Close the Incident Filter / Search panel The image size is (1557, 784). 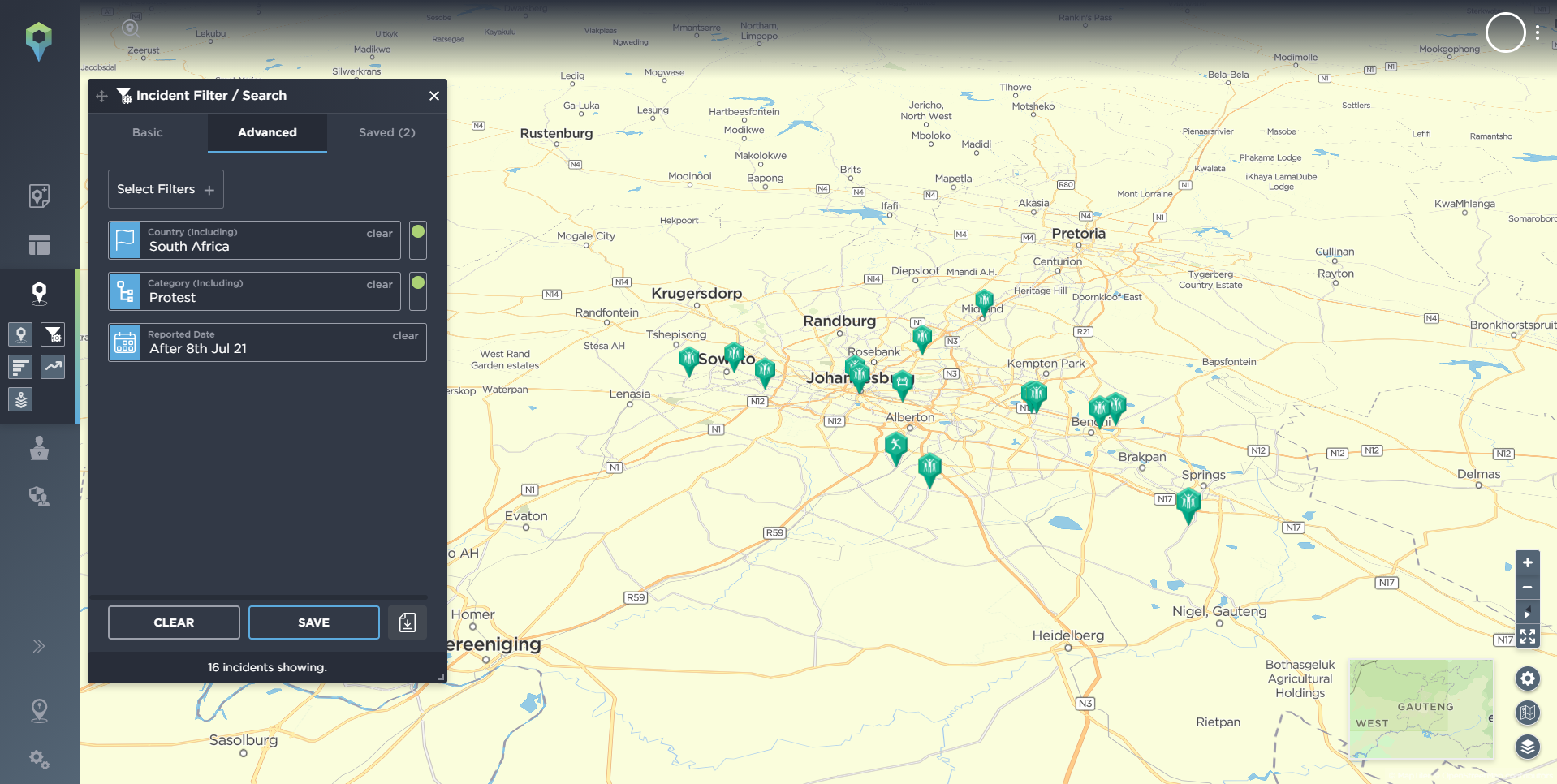(434, 96)
